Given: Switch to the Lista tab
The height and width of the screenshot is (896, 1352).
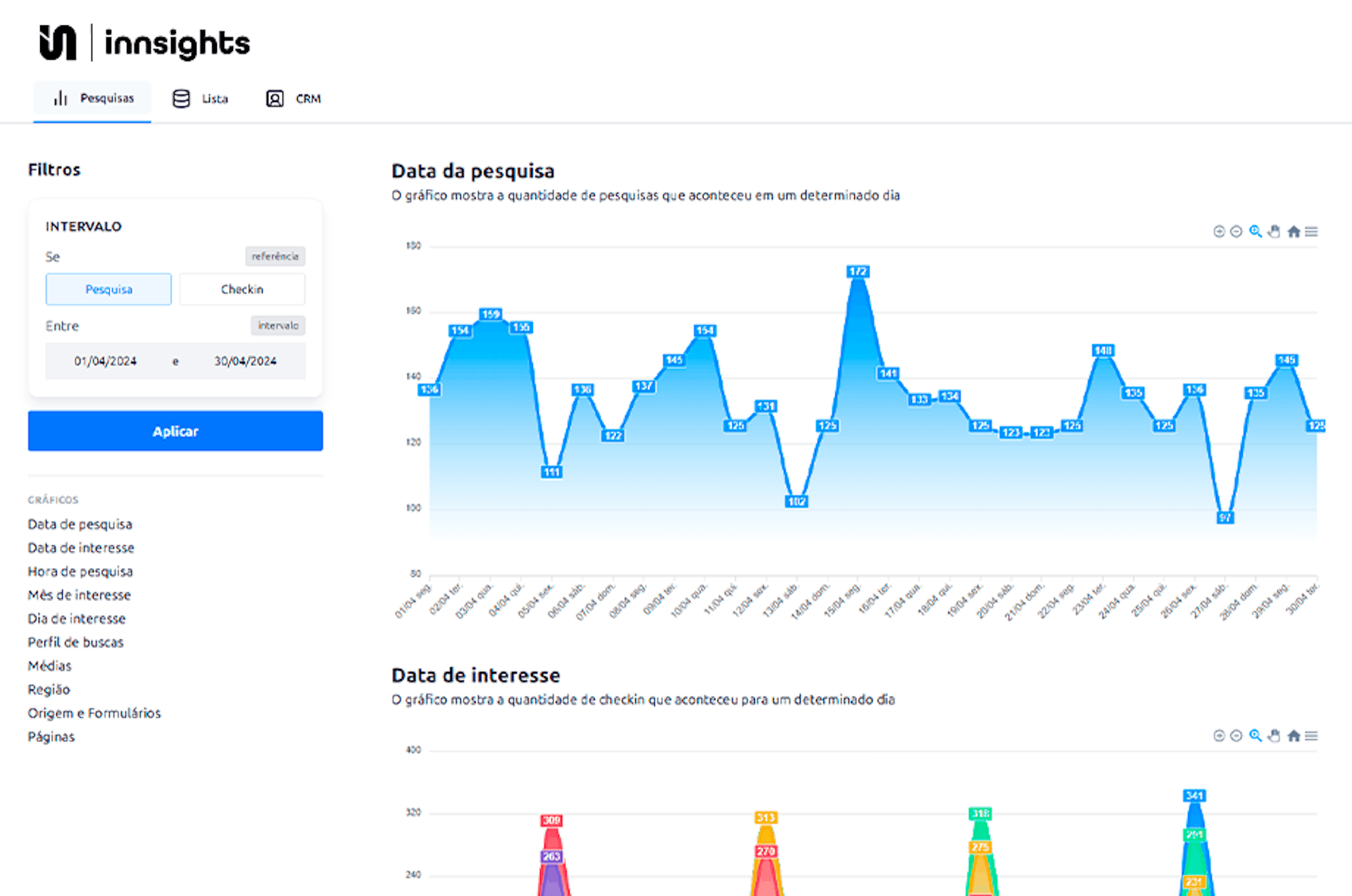Looking at the screenshot, I should point(200,99).
